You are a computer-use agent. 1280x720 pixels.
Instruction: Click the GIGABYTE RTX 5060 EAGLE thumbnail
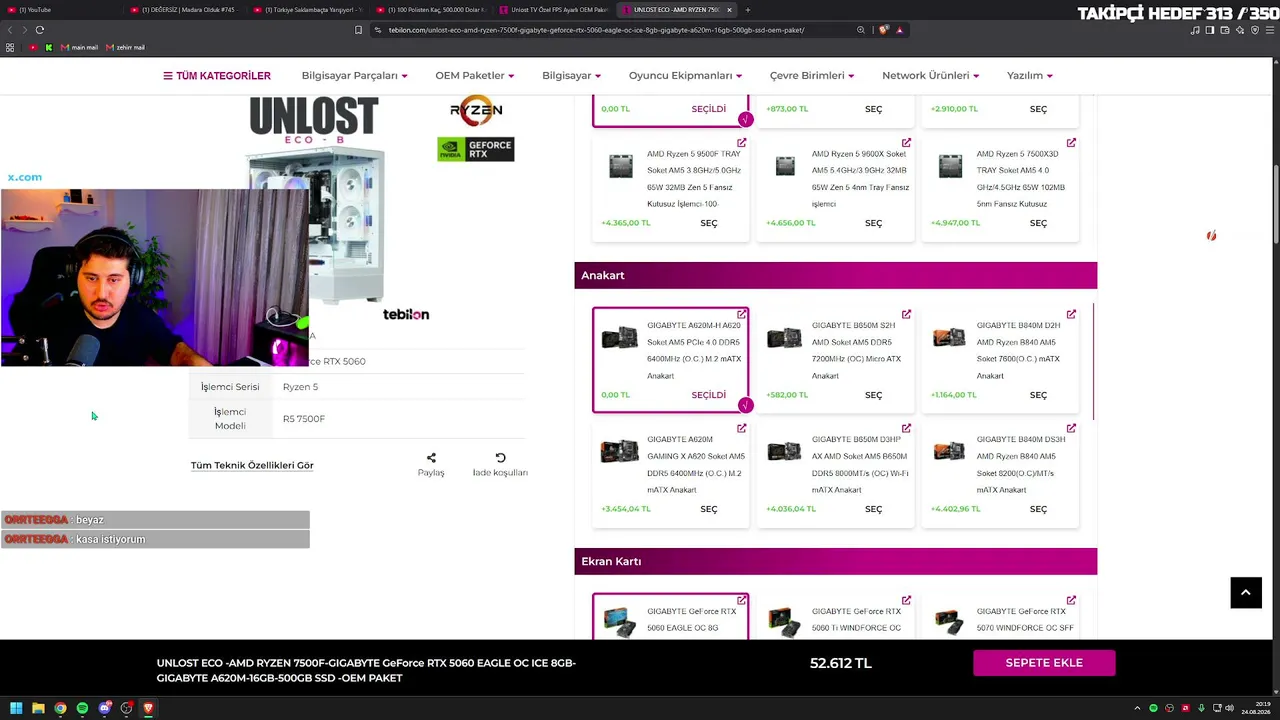620,621
